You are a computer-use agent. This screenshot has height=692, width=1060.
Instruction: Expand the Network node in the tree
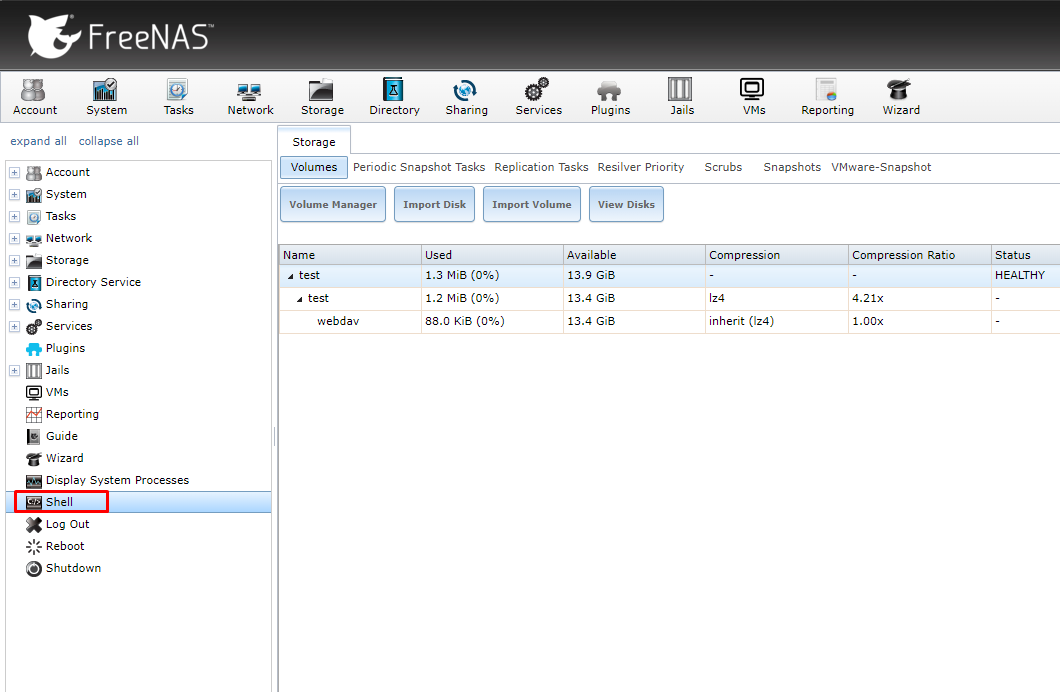(x=14, y=239)
